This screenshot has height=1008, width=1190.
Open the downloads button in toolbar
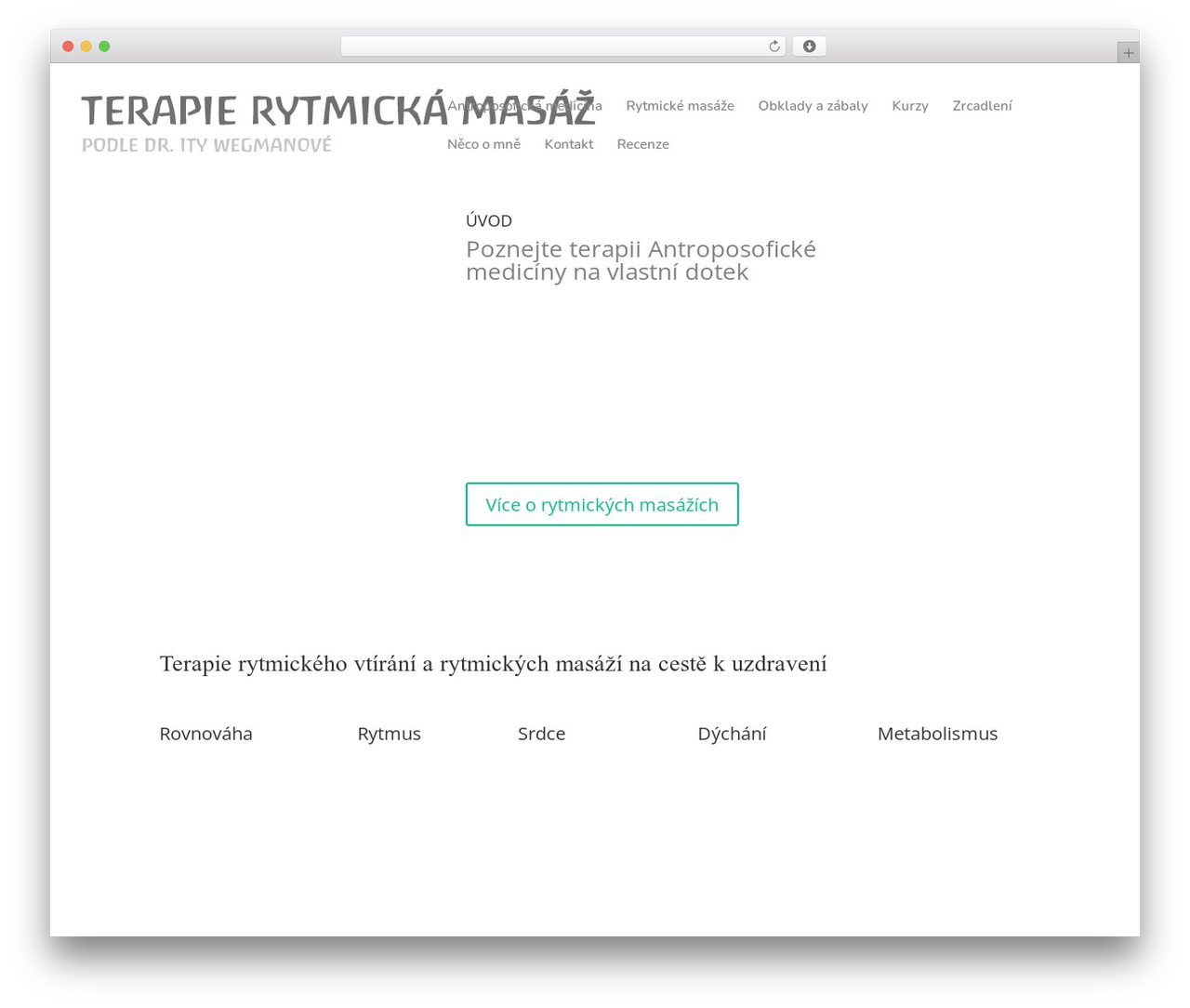pos(809,46)
